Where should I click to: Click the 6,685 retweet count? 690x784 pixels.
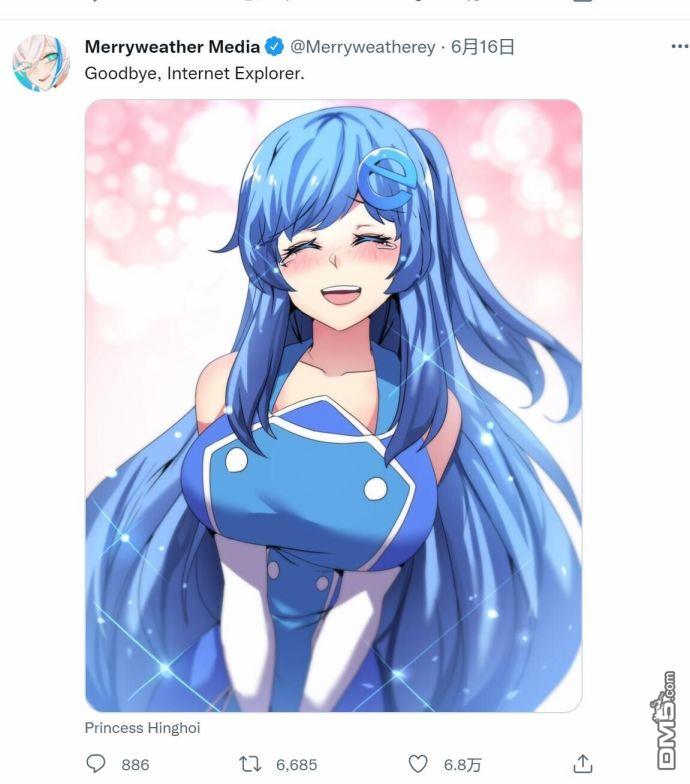296,764
